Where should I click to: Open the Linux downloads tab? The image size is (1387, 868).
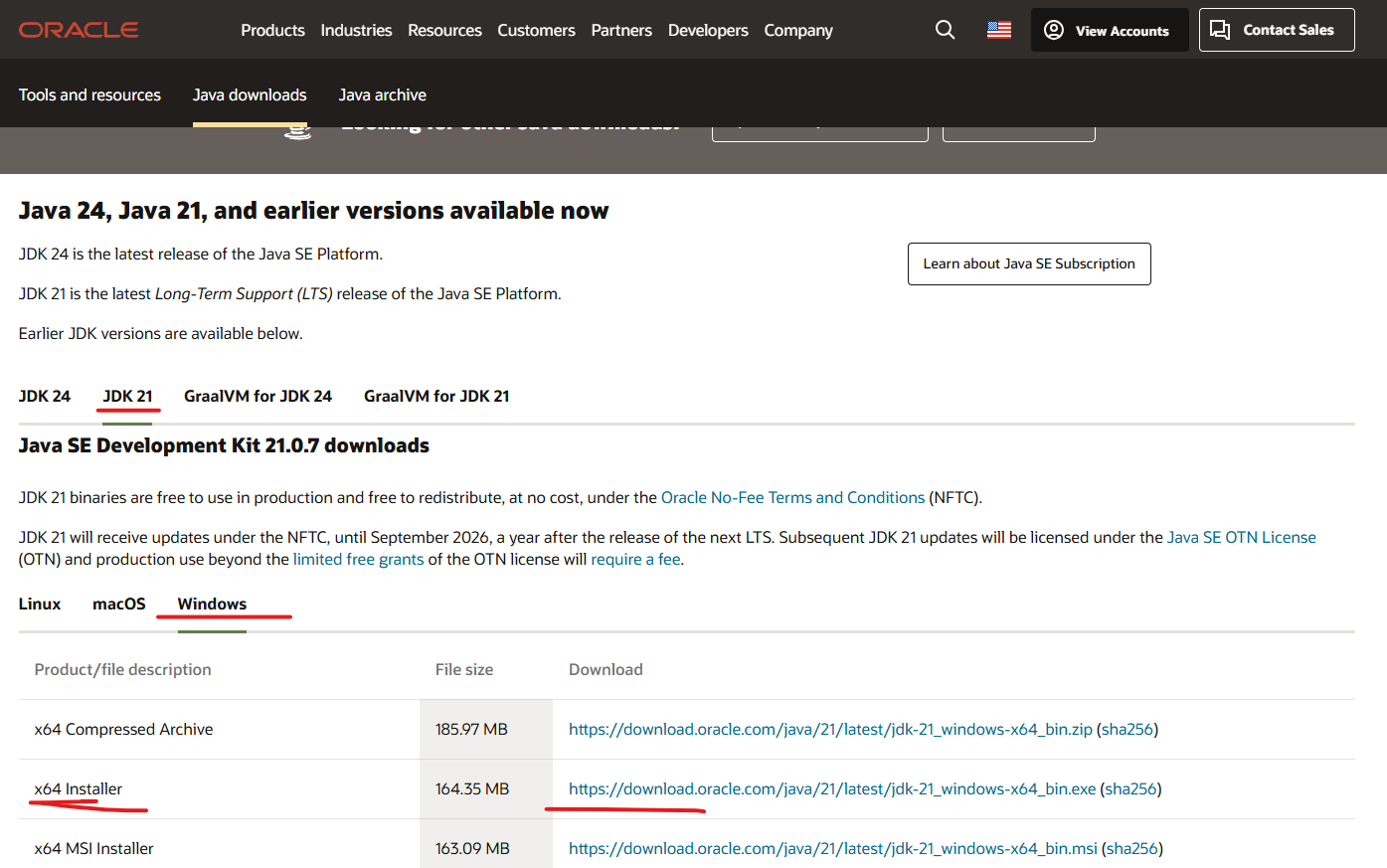tap(39, 604)
